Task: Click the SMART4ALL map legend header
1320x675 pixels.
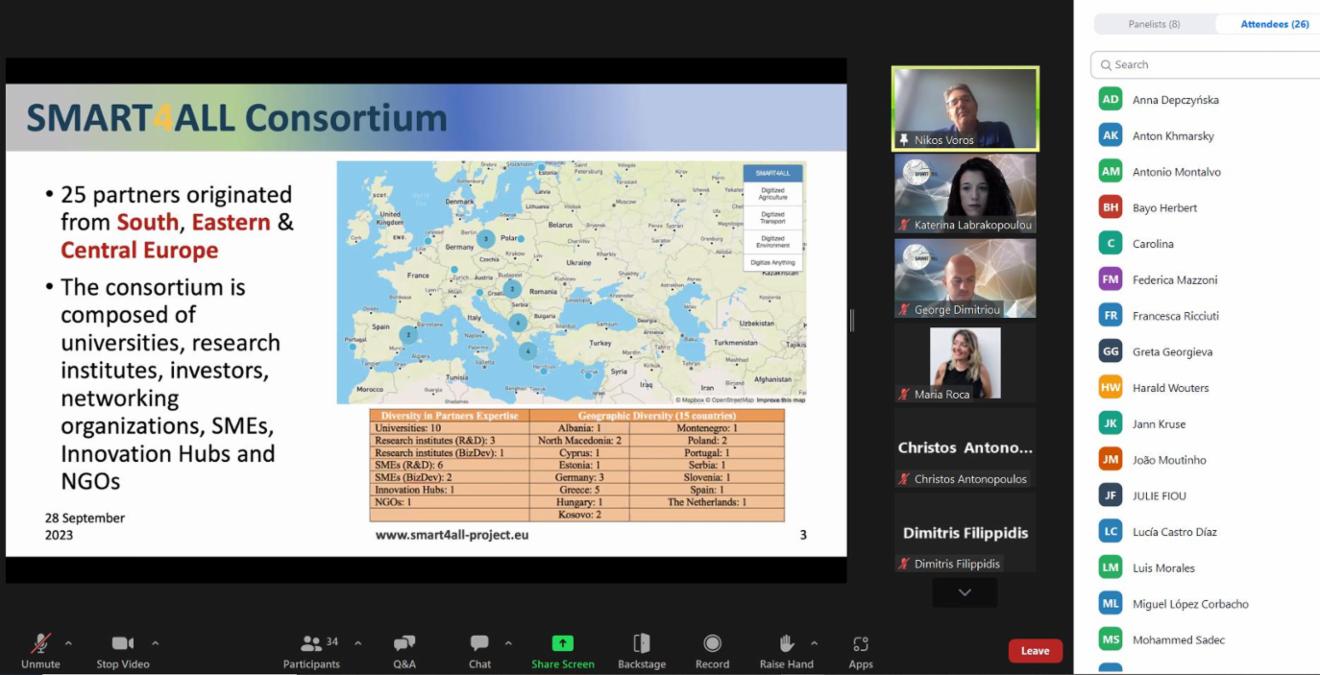Action: pyautogui.click(x=773, y=173)
